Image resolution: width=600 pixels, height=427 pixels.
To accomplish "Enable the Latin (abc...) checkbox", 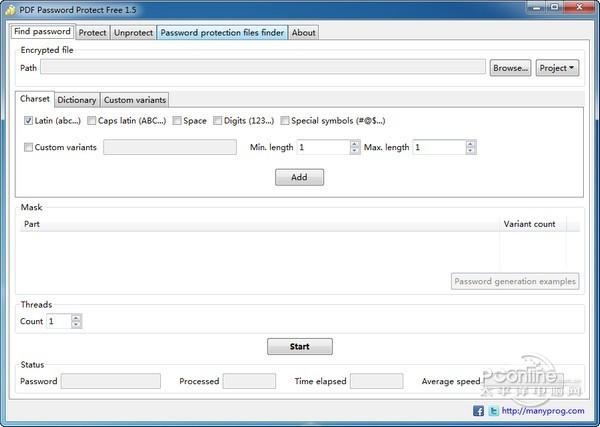I will [x=28, y=121].
